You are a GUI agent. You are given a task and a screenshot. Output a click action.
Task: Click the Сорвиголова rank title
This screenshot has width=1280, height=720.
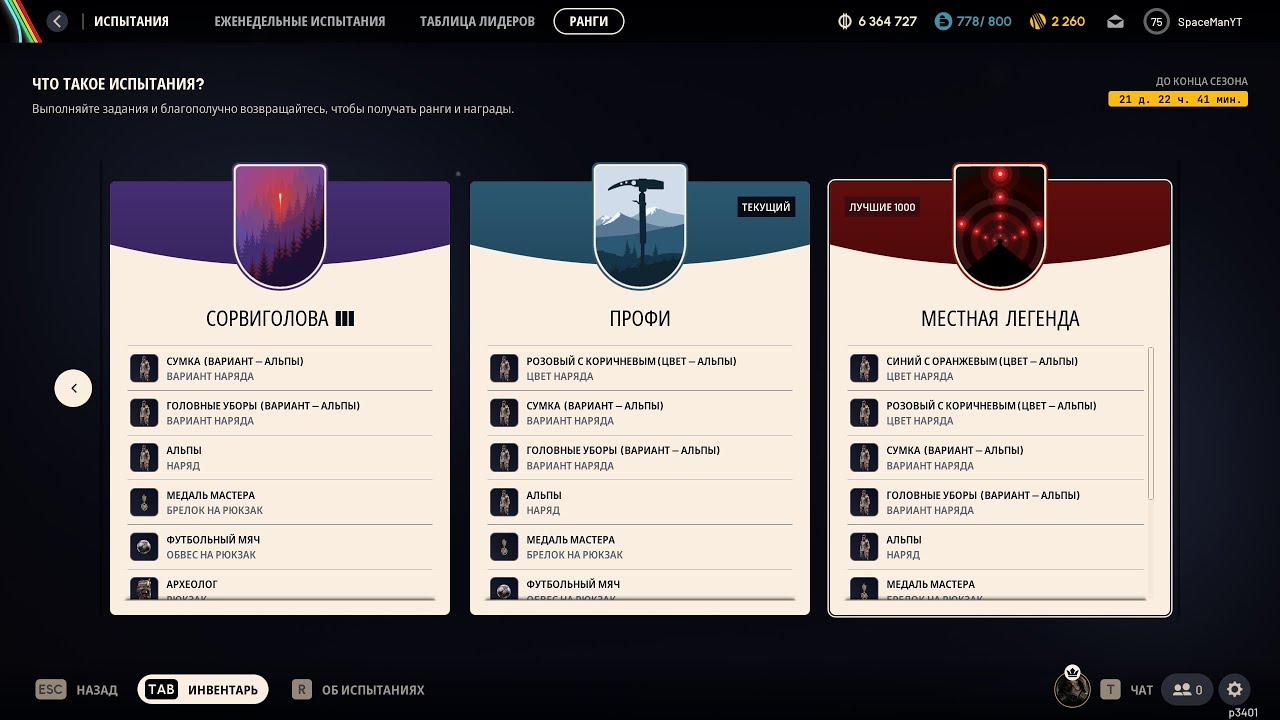coord(280,319)
